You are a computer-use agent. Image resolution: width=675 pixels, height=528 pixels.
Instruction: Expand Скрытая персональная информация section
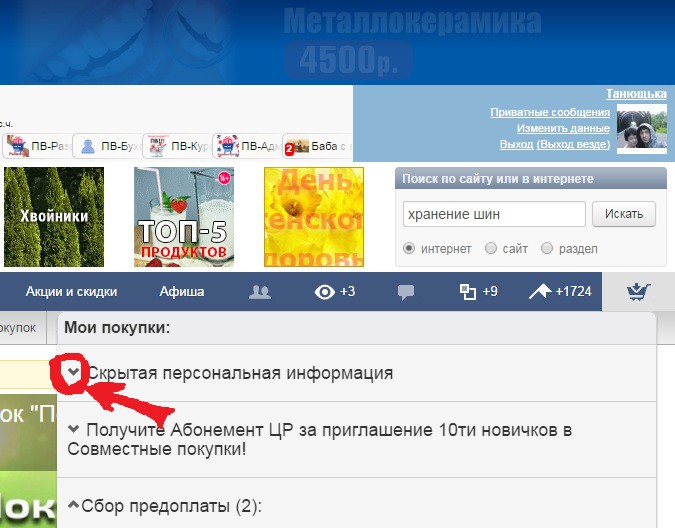point(73,372)
